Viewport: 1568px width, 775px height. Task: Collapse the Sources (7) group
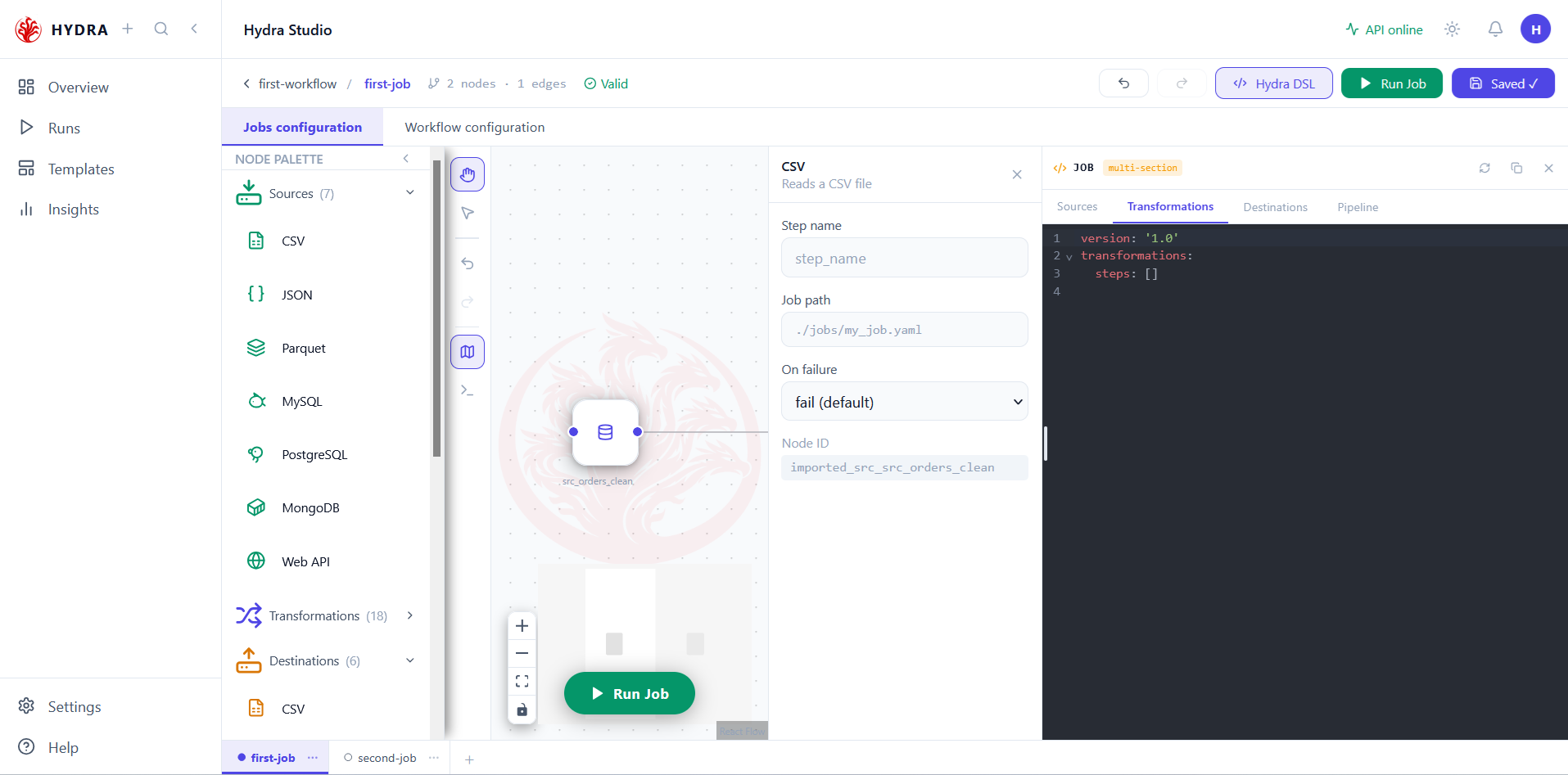(409, 193)
